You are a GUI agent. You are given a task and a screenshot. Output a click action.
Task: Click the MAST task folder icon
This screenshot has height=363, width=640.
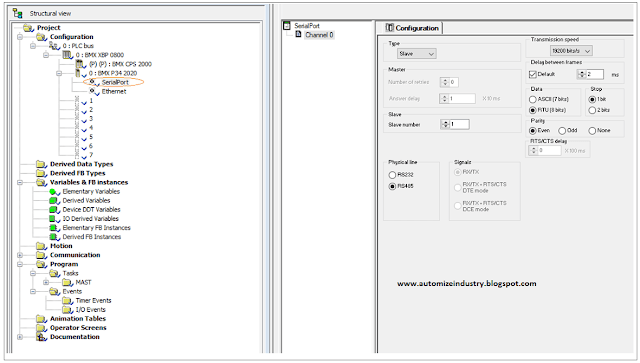coord(67,283)
